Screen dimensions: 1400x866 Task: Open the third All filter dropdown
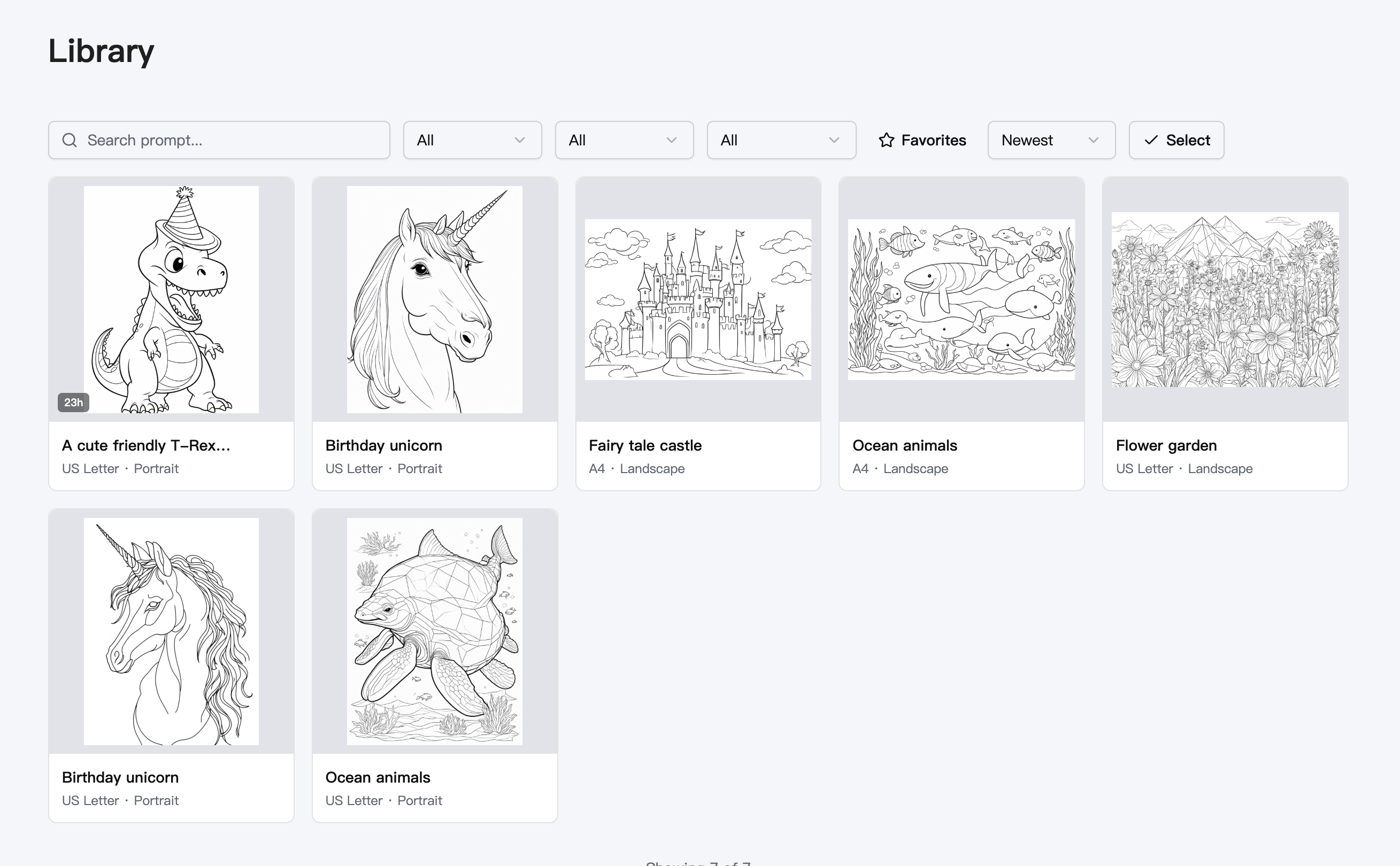781,140
